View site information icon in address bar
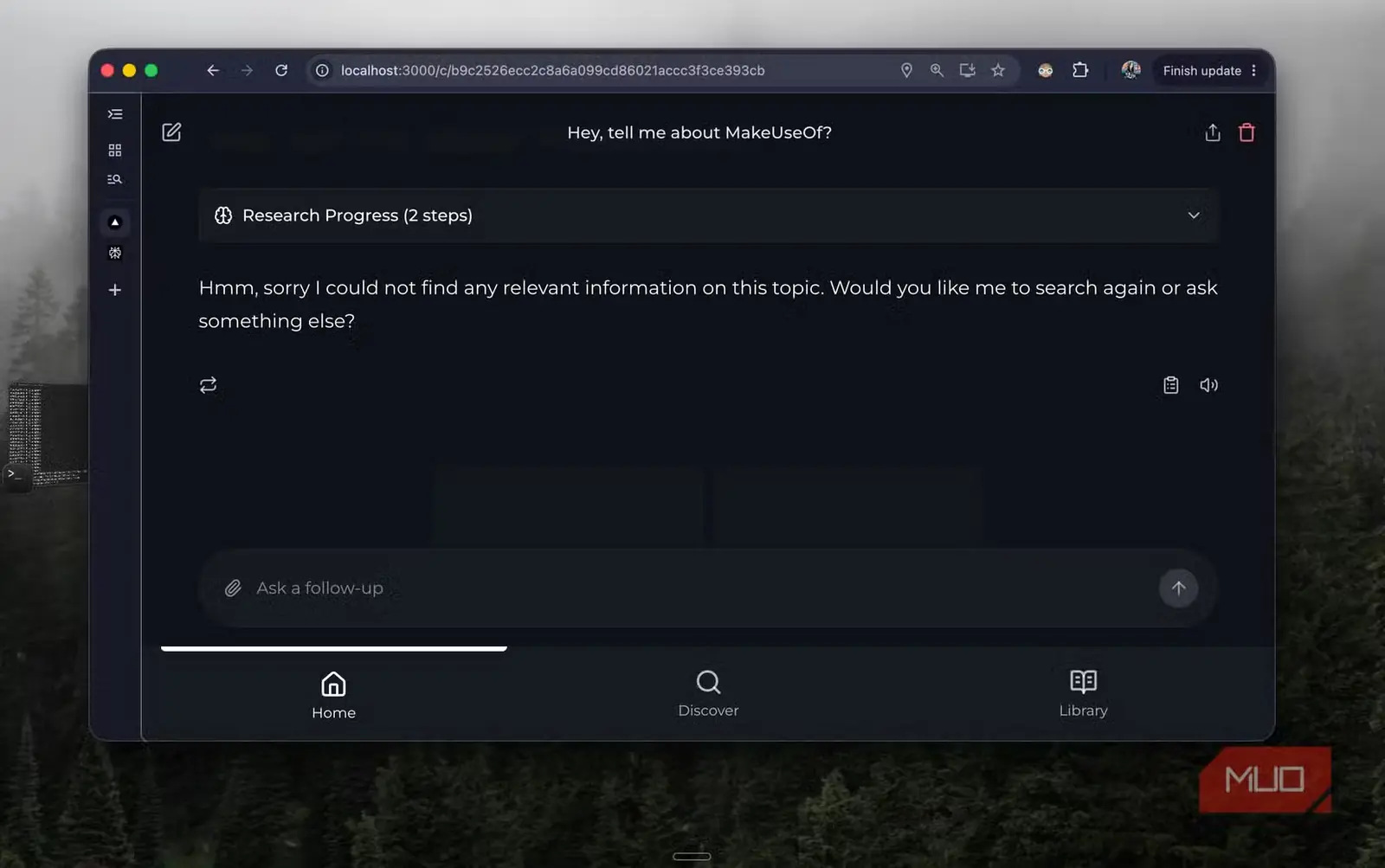 [x=322, y=71]
